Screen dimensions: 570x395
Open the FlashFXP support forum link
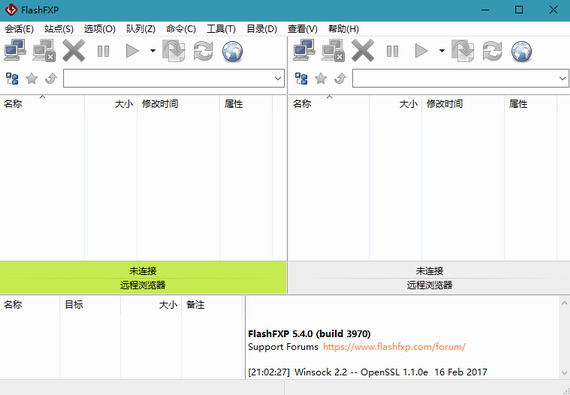tap(394, 347)
